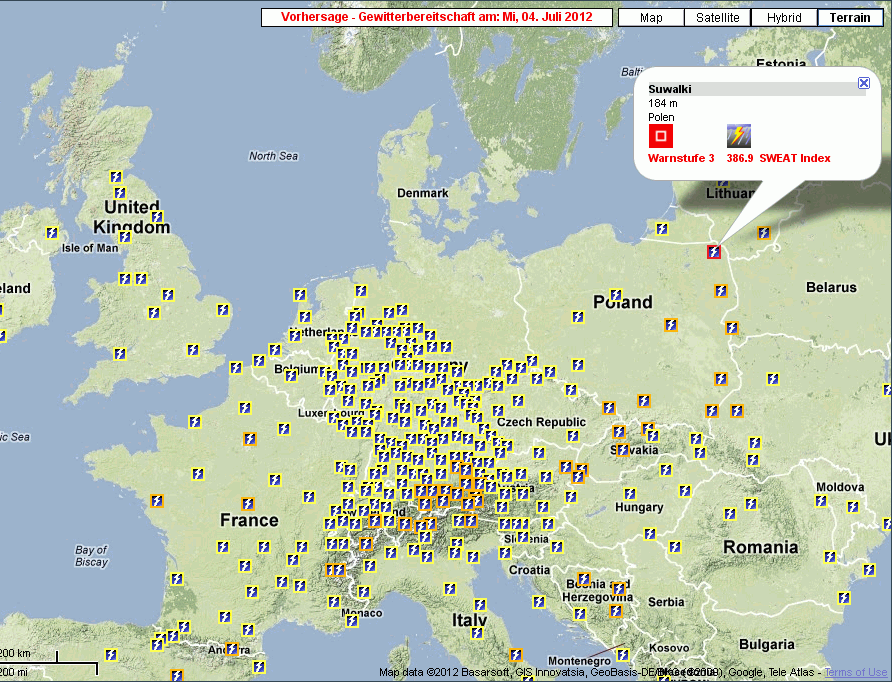This screenshot has height=682, width=892.
Task: Click the forecast title 'Vorhersage - Gewitterbereitschaft' banner
Action: (436, 17)
